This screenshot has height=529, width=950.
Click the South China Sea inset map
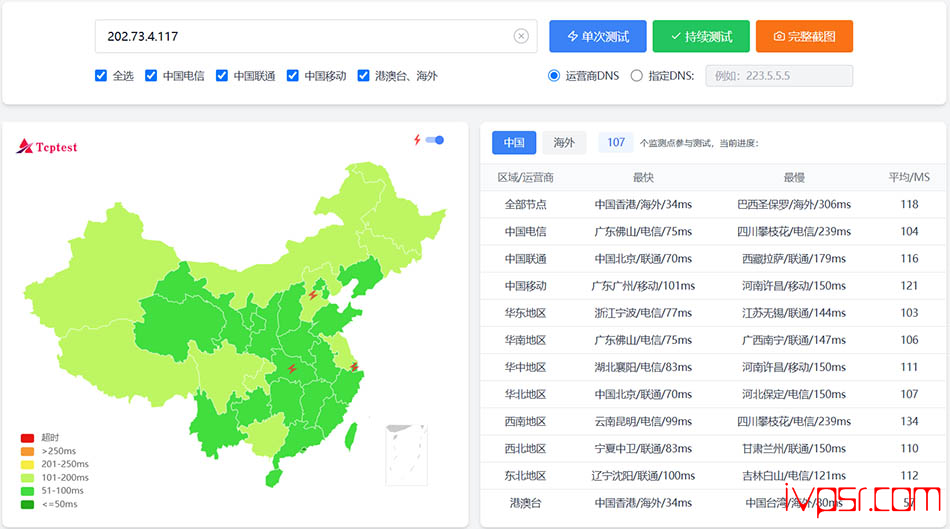(x=407, y=454)
